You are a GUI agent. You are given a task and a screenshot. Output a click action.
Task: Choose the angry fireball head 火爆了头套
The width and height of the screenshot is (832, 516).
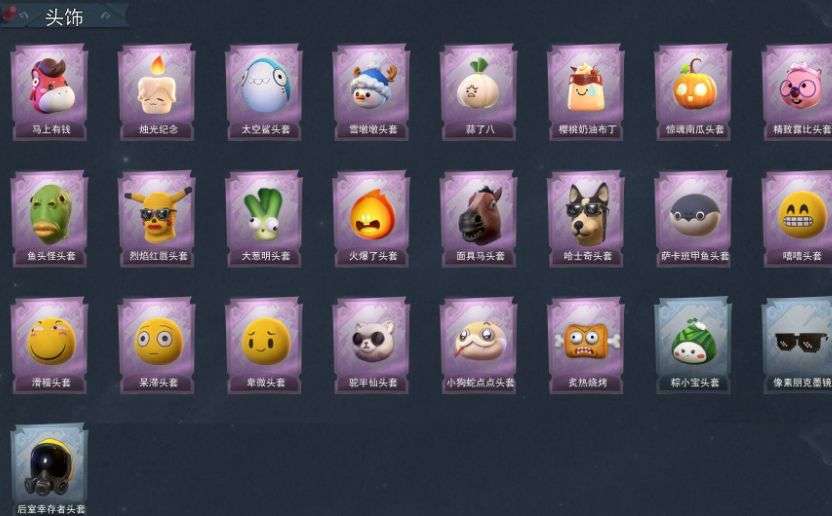(x=371, y=219)
